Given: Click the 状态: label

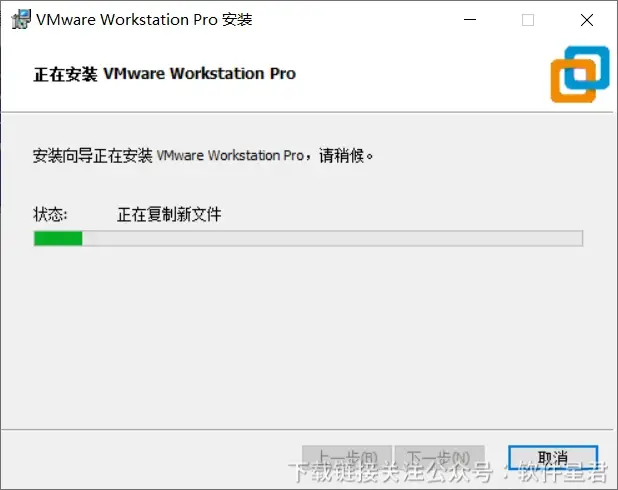Looking at the screenshot, I should [50, 214].
